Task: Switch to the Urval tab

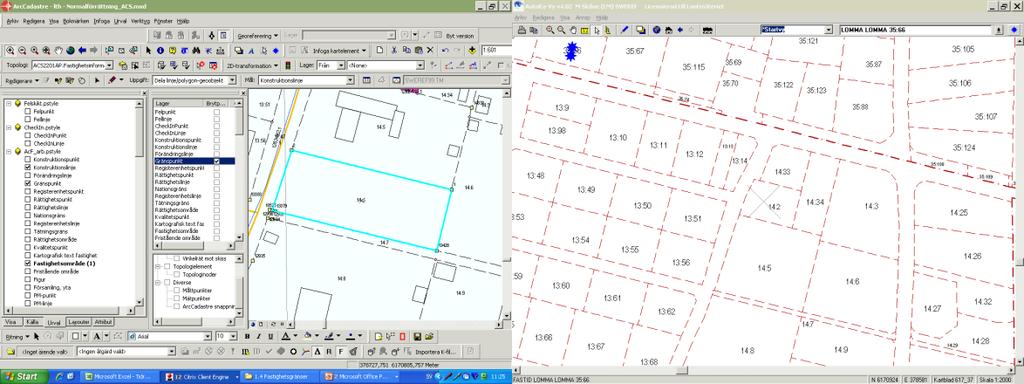Action: pos(54,323)
